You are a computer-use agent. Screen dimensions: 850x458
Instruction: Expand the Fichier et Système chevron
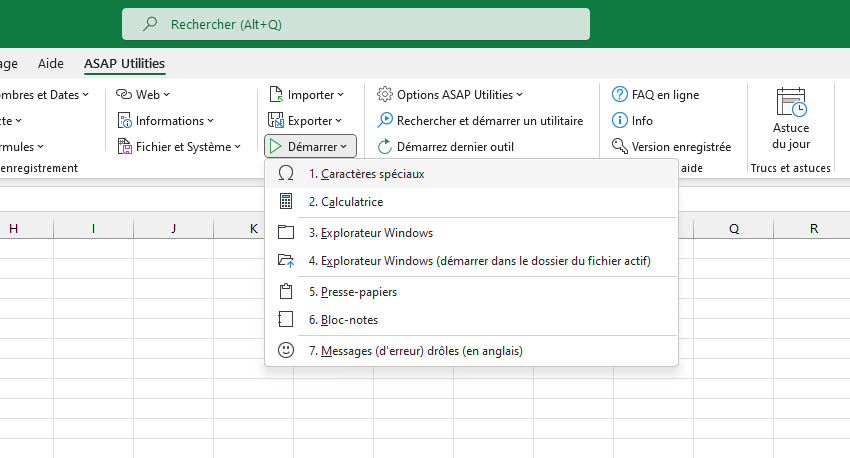[237, 146]
